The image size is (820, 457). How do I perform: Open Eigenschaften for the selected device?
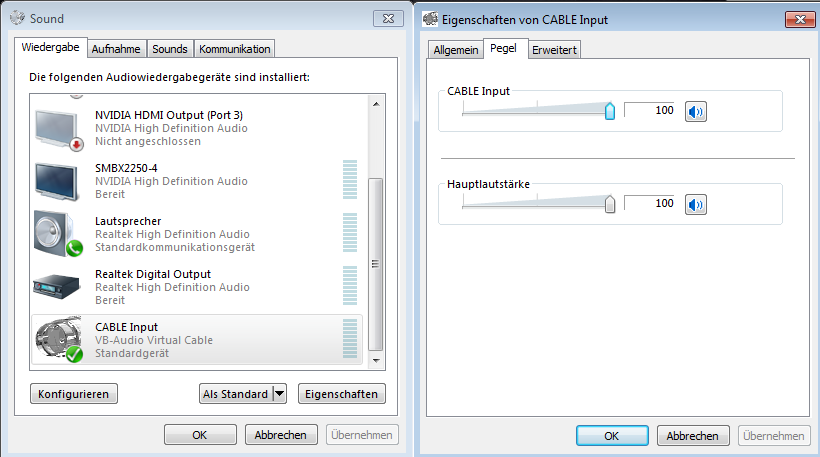(x=342, y=394)
